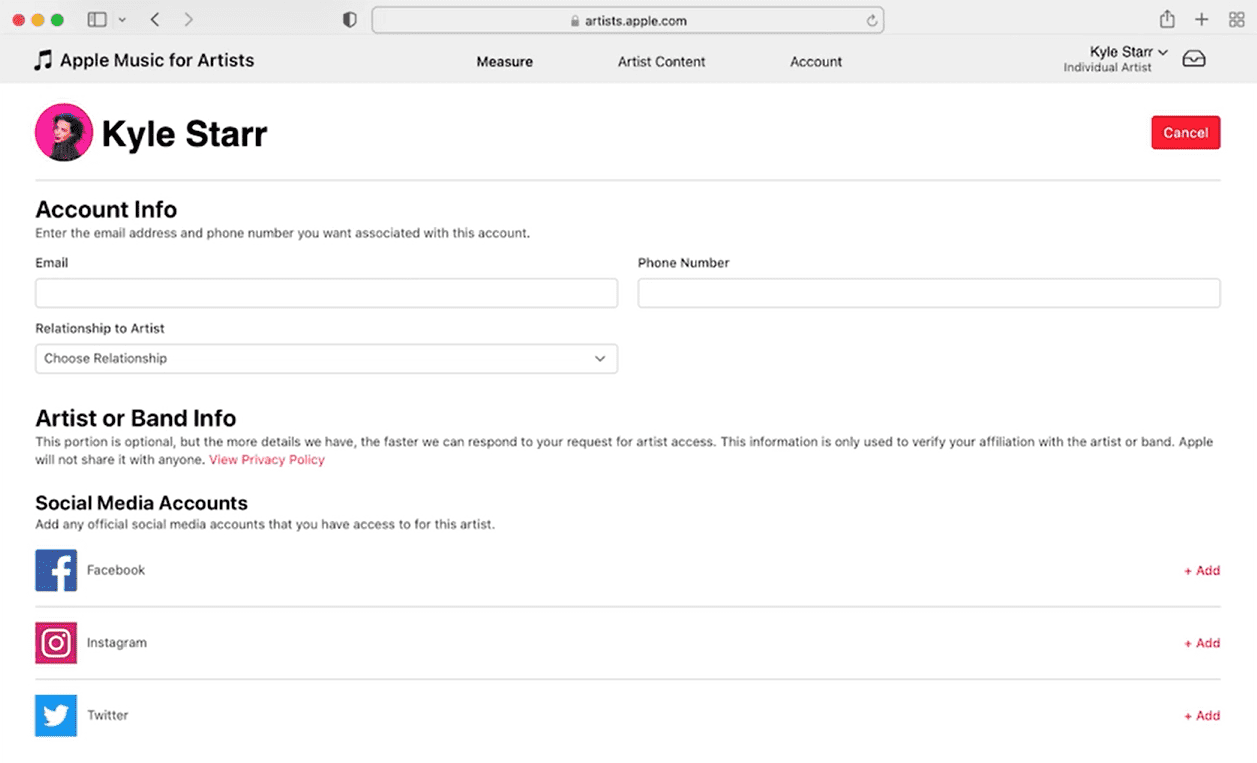Click the red Cancel button
Screen dimensions: 1257x763
[1185, 133]
